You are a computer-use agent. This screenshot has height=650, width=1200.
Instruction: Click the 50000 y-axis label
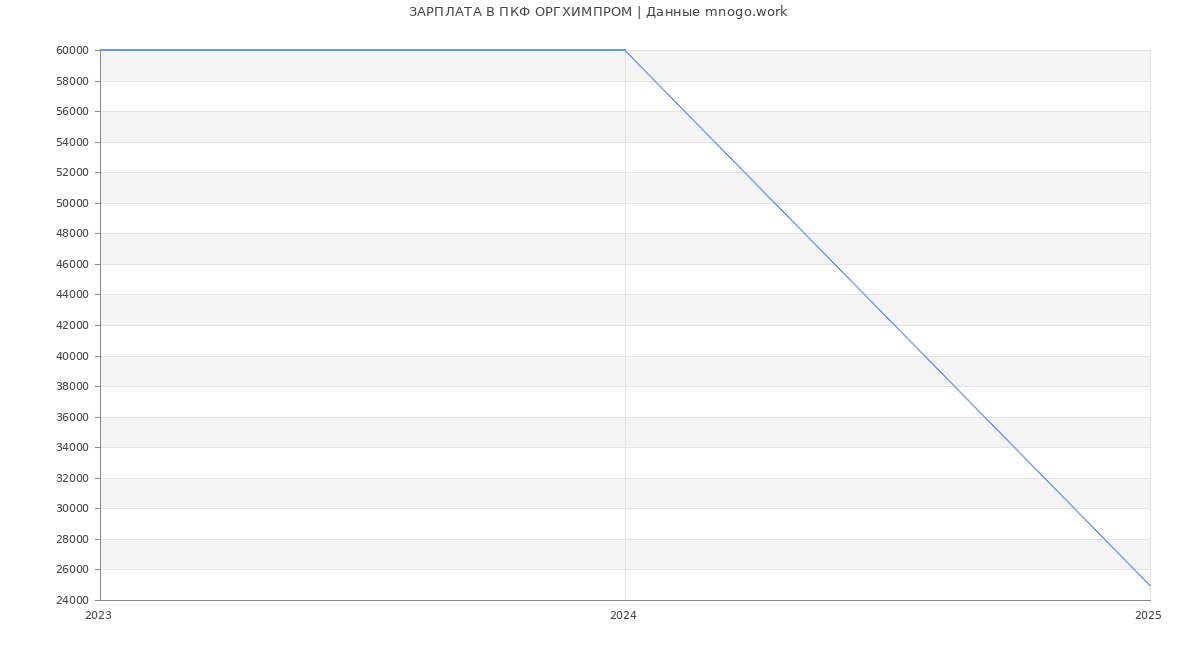[74, 203]
